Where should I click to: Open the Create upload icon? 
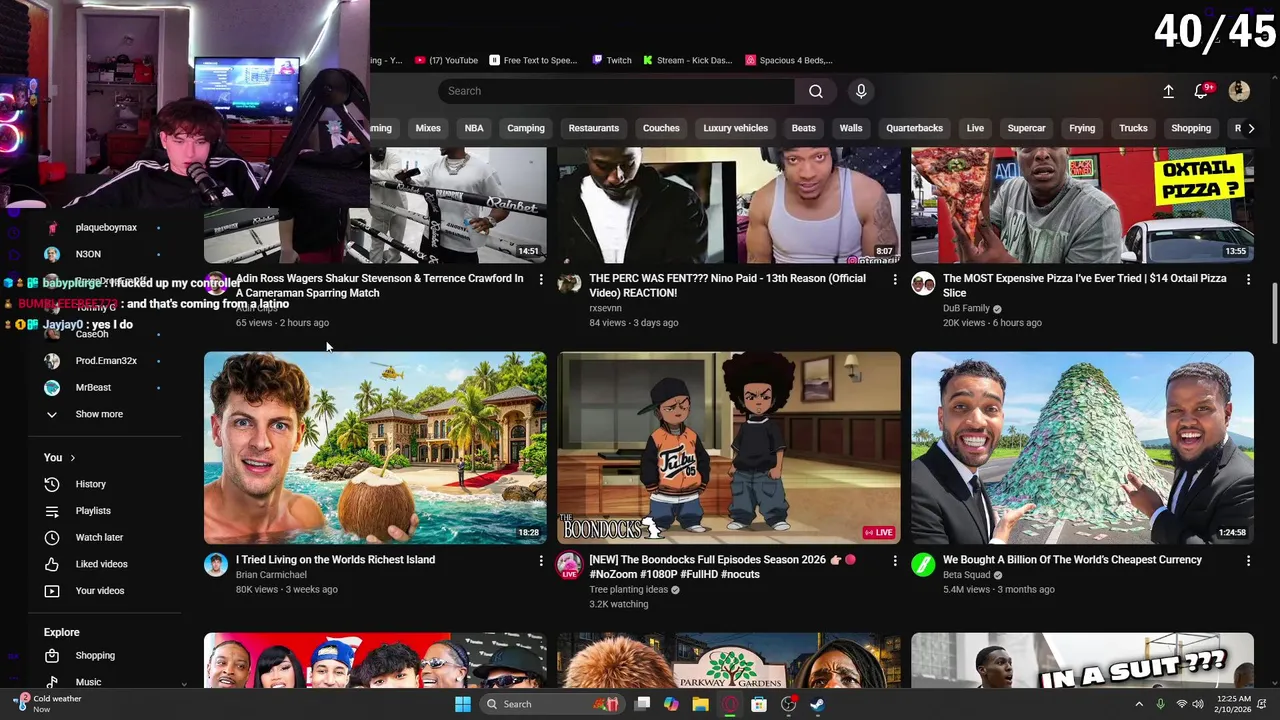click(1168, 91)
